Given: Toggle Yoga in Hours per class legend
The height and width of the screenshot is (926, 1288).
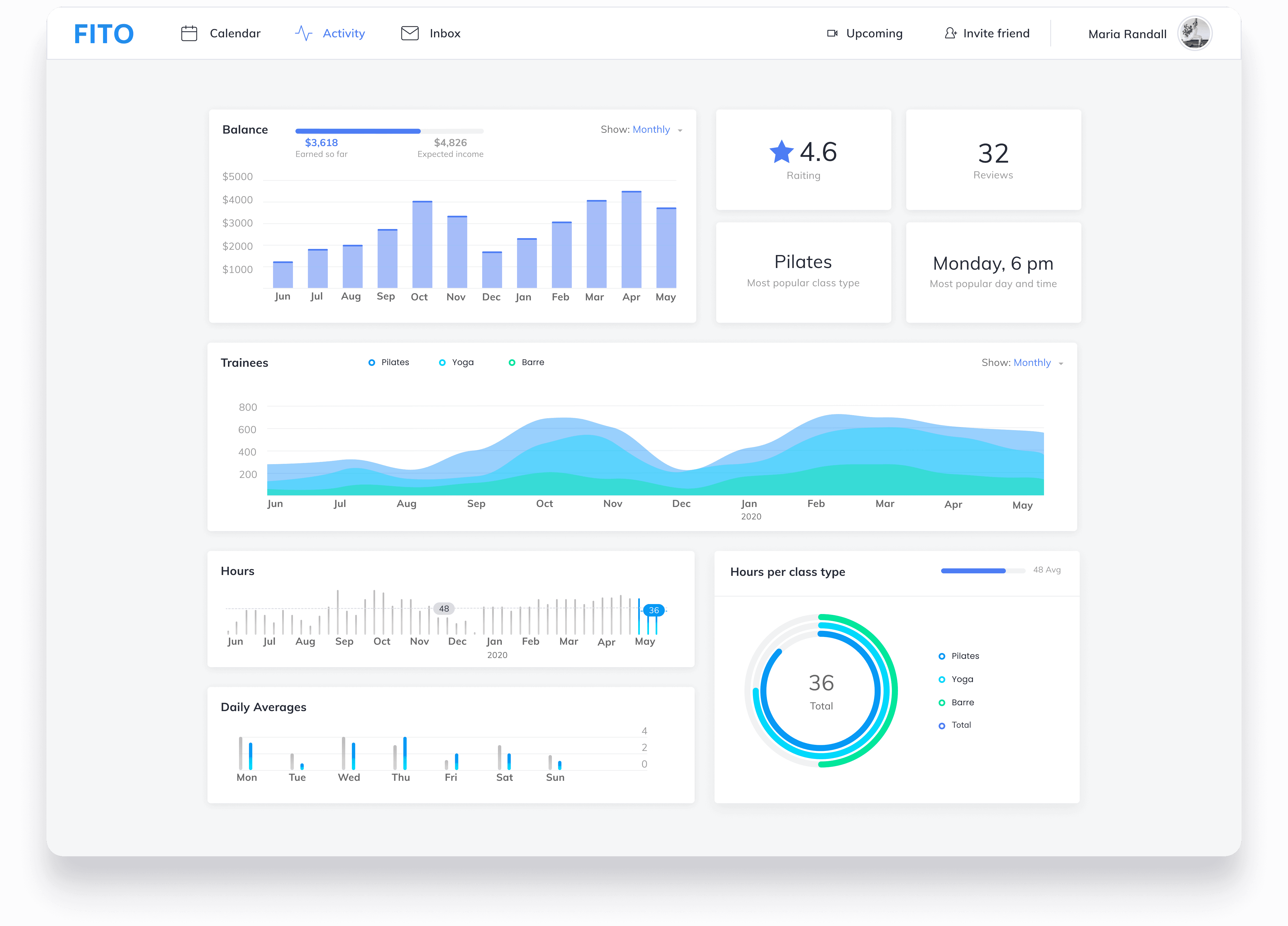Looking at the screenshot, I should coord(956,679).
